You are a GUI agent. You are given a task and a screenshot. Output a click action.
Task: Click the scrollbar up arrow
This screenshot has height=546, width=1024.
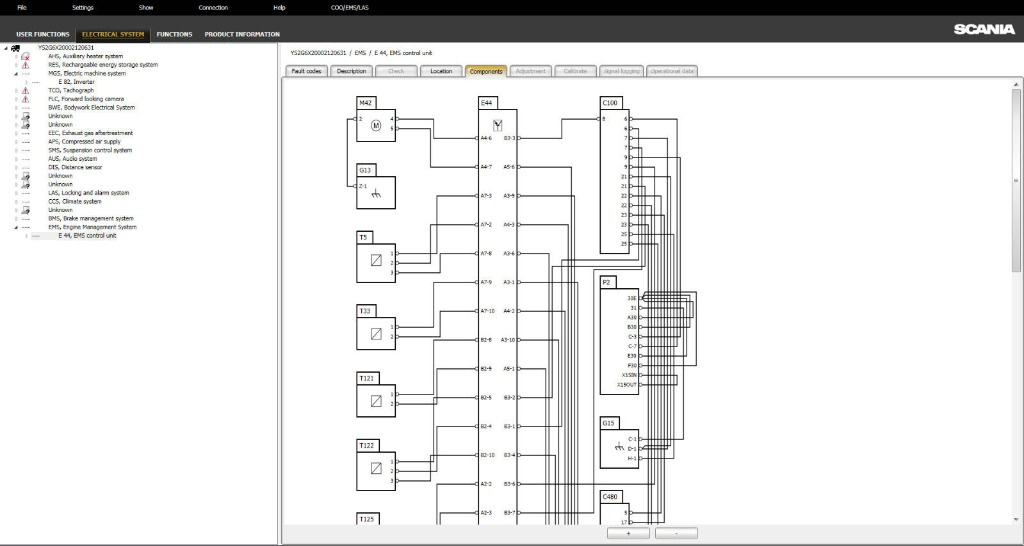coord(1016,84)
